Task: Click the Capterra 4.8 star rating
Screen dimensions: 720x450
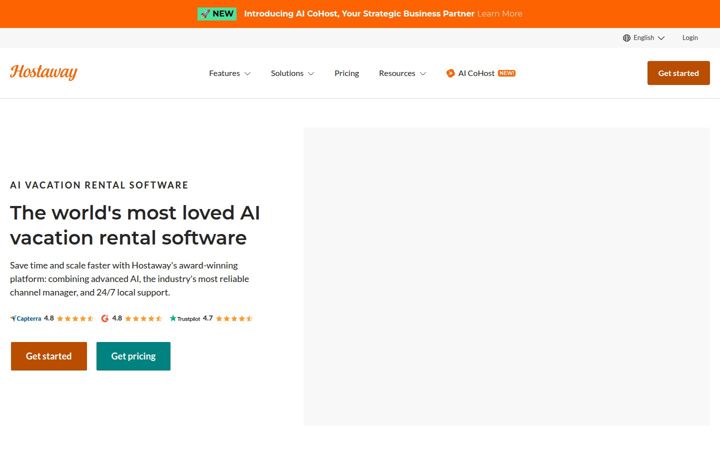Action: (x=75, y=318)
